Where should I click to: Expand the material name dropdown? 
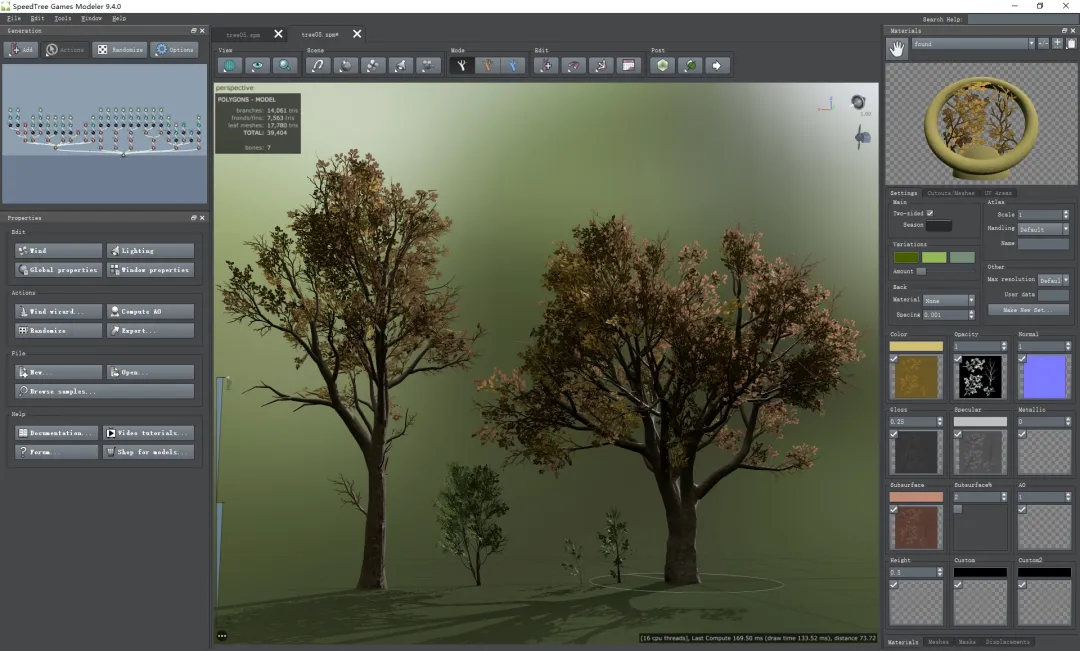pos(1031,44)
